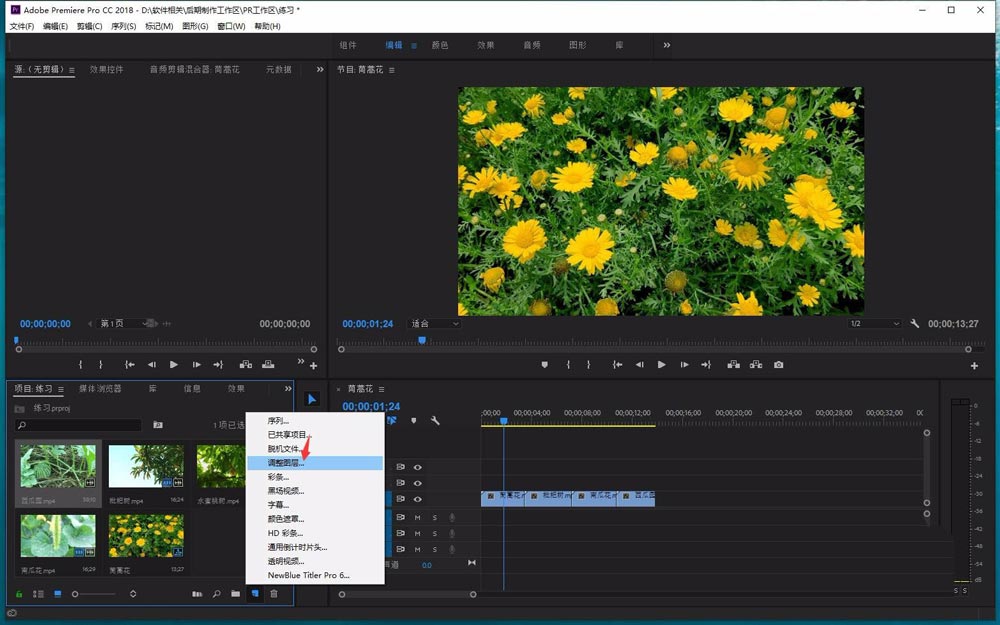Image resolution: width=1000 pixels, height=625 pixels.
Task: Expand workspace overflow chevron in top bar
Action: pos(667,45)
